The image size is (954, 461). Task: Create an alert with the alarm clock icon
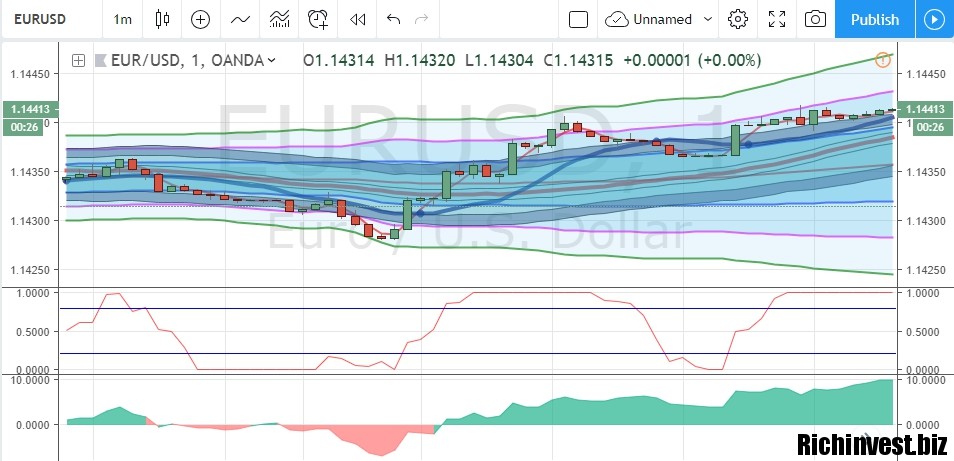(x=318, y=19)
